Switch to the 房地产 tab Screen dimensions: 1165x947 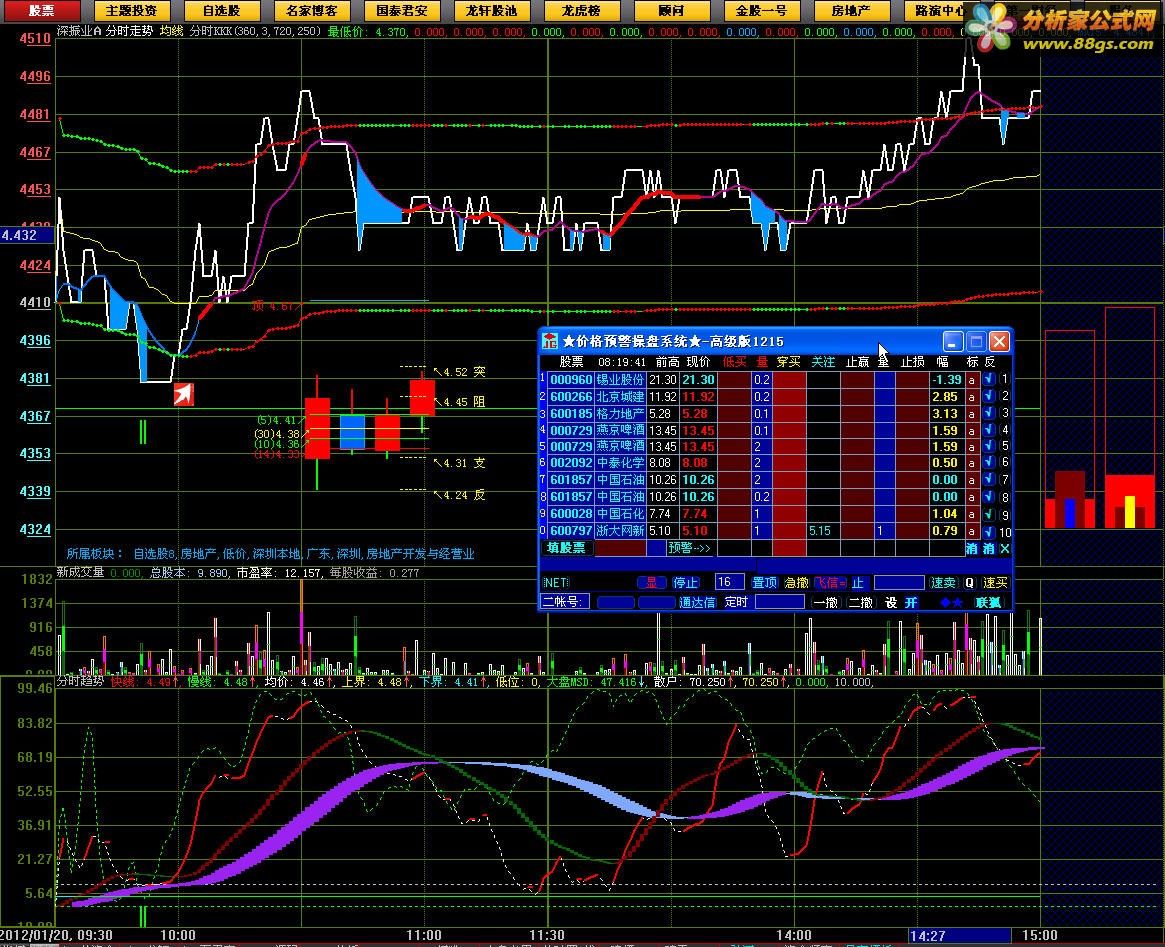(851, 10)
